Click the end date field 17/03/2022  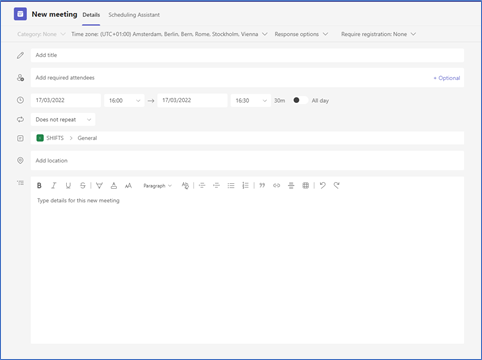(x=192, y=100)
